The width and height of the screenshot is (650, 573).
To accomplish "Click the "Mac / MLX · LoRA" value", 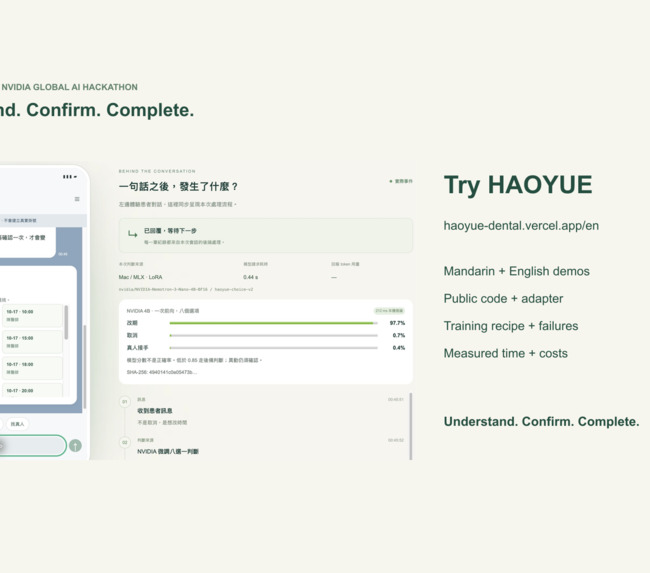I will (x=141, y=277).
